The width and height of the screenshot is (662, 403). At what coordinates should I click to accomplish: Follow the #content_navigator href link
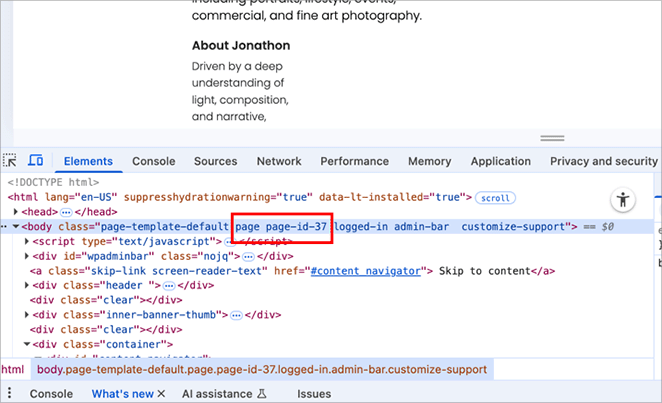[366, 270]
